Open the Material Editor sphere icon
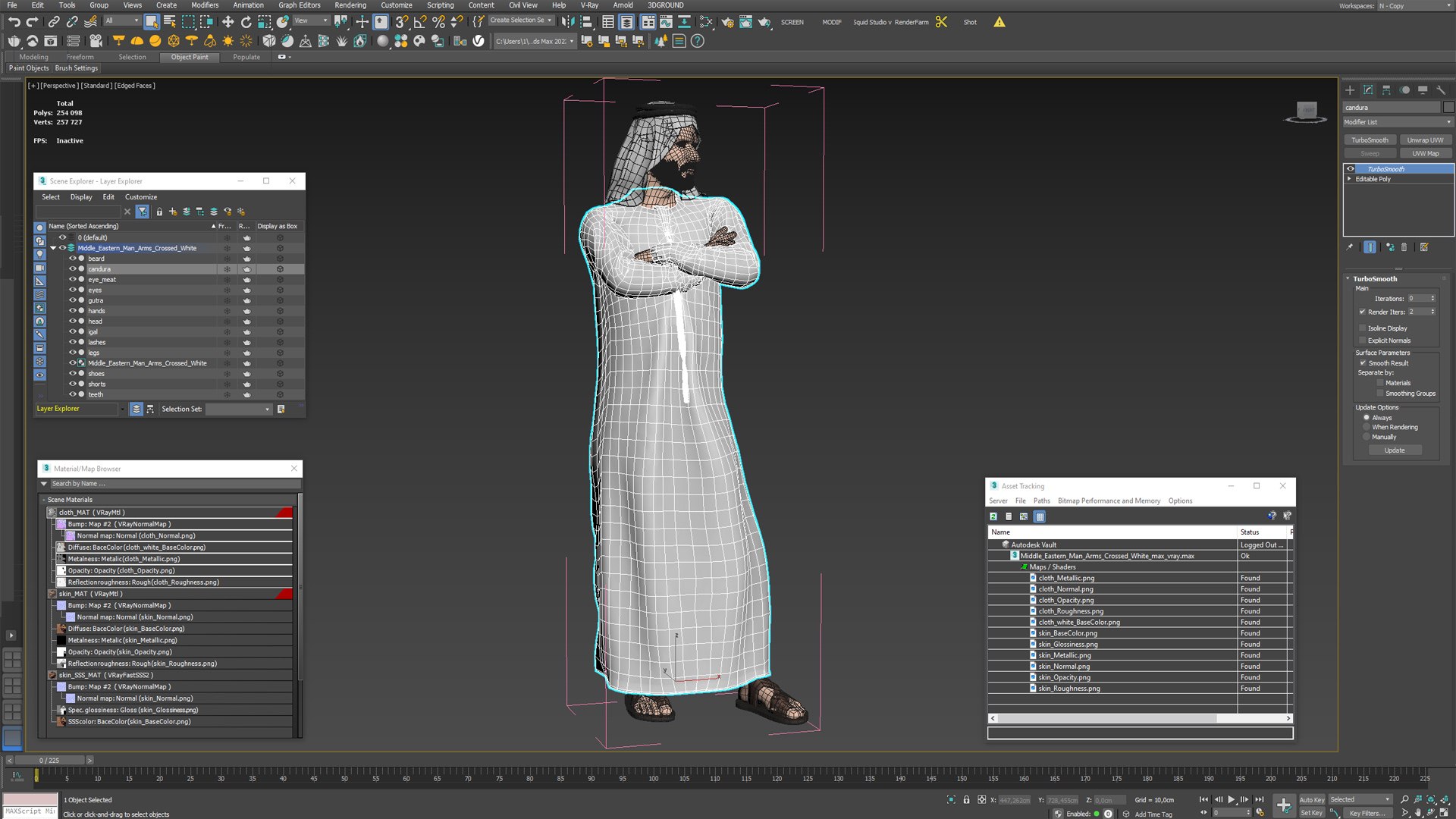 tap(383, 41)
